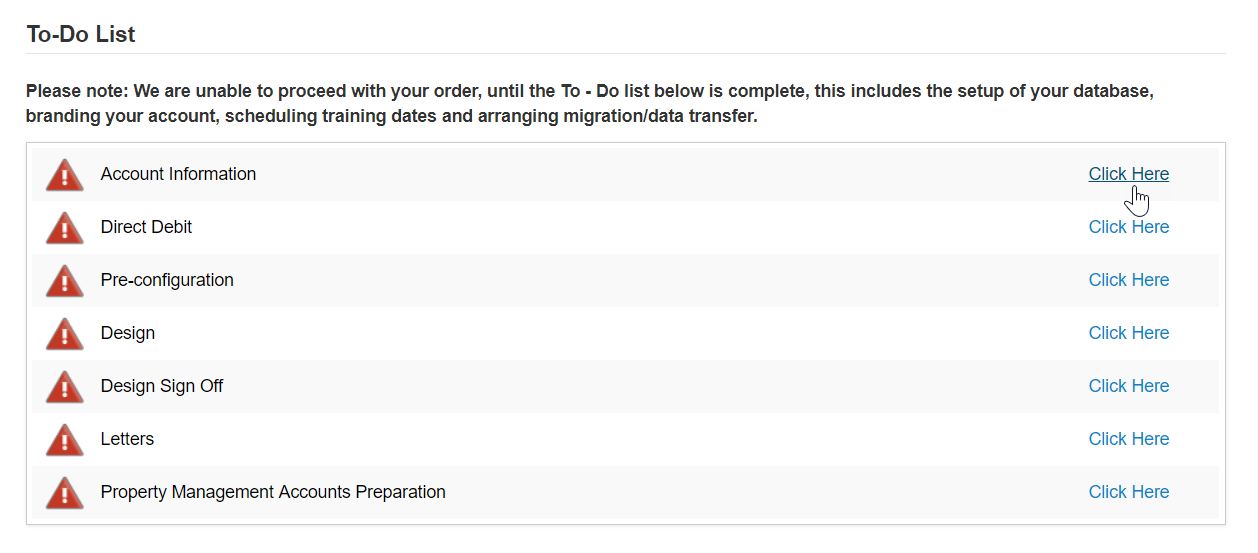Follow the Pre-configuration 'Click Here' link

1128,280
